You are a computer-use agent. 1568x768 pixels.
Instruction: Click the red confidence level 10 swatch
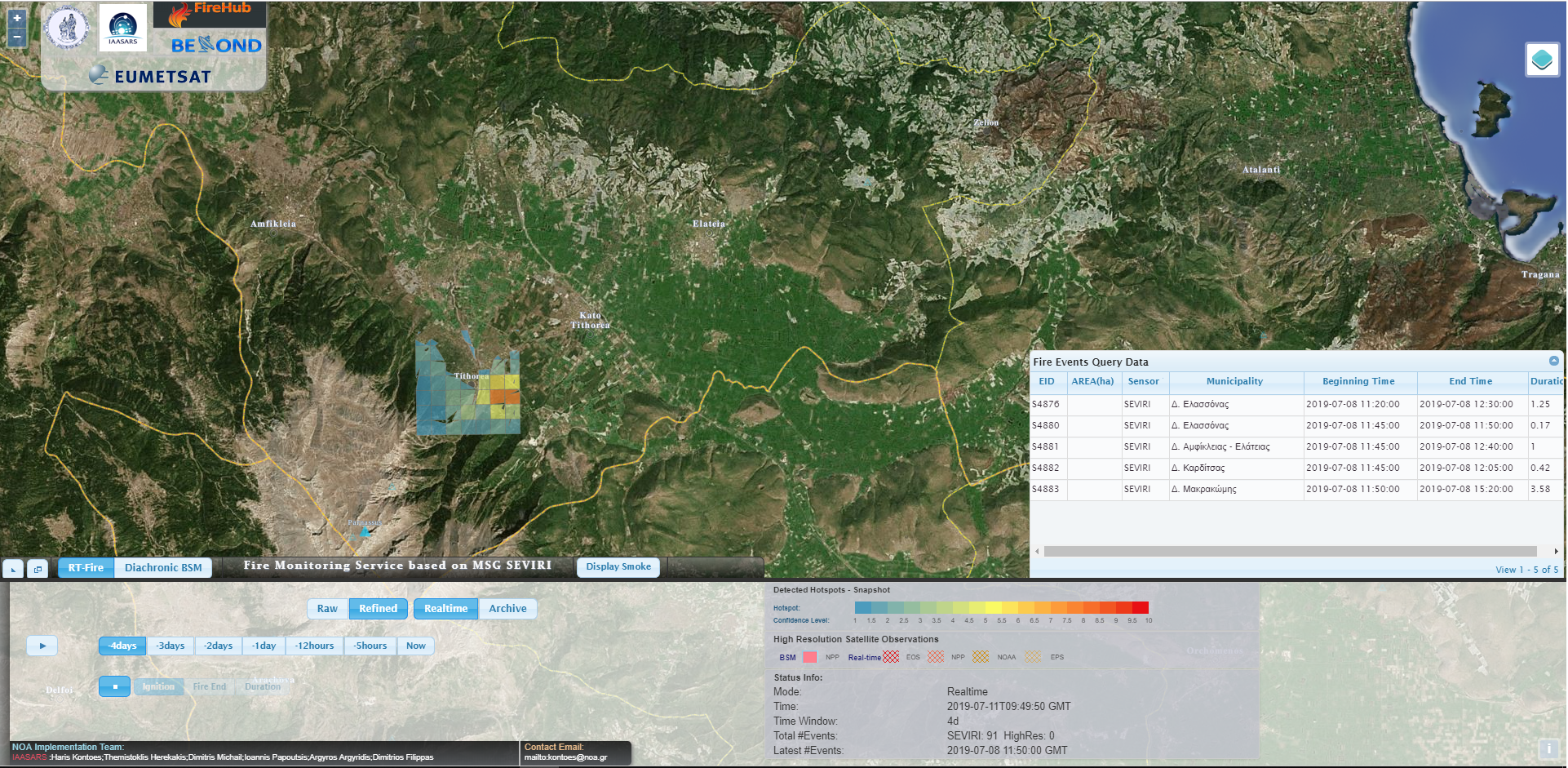click(x=1141, y=607)
